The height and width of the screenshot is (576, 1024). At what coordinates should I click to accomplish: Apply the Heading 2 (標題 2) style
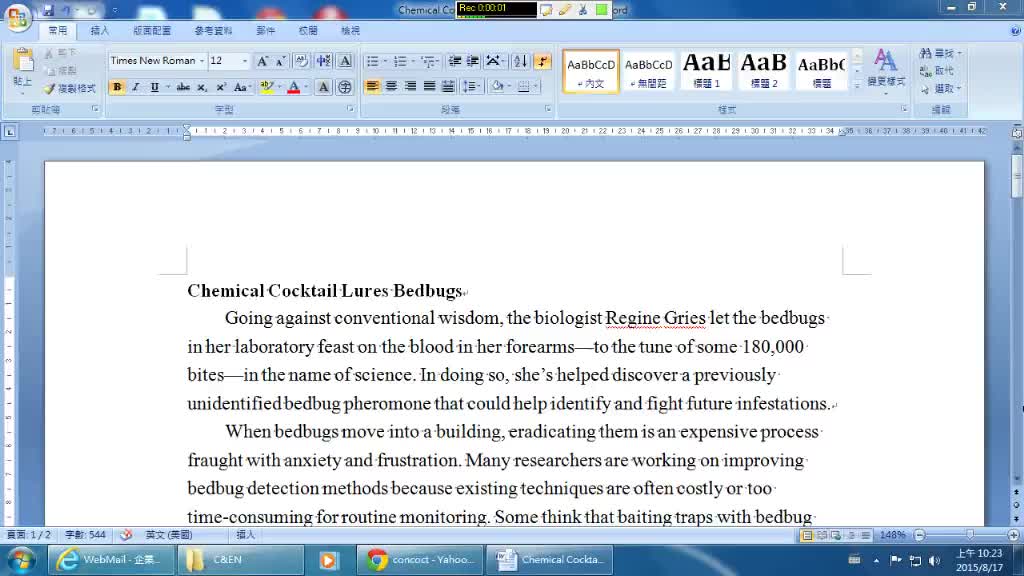click(x=763, y=72)
